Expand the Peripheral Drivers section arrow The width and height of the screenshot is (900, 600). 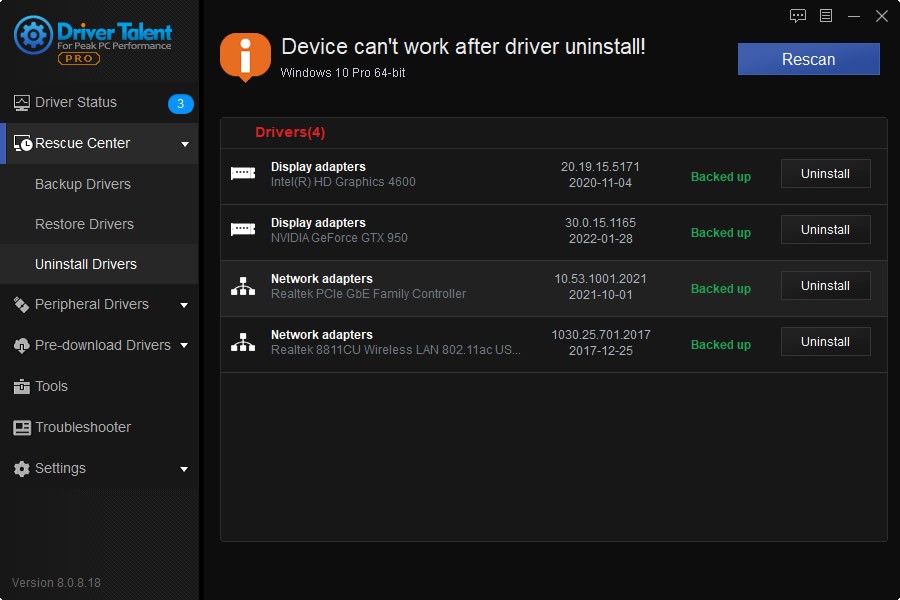(185, 305)
